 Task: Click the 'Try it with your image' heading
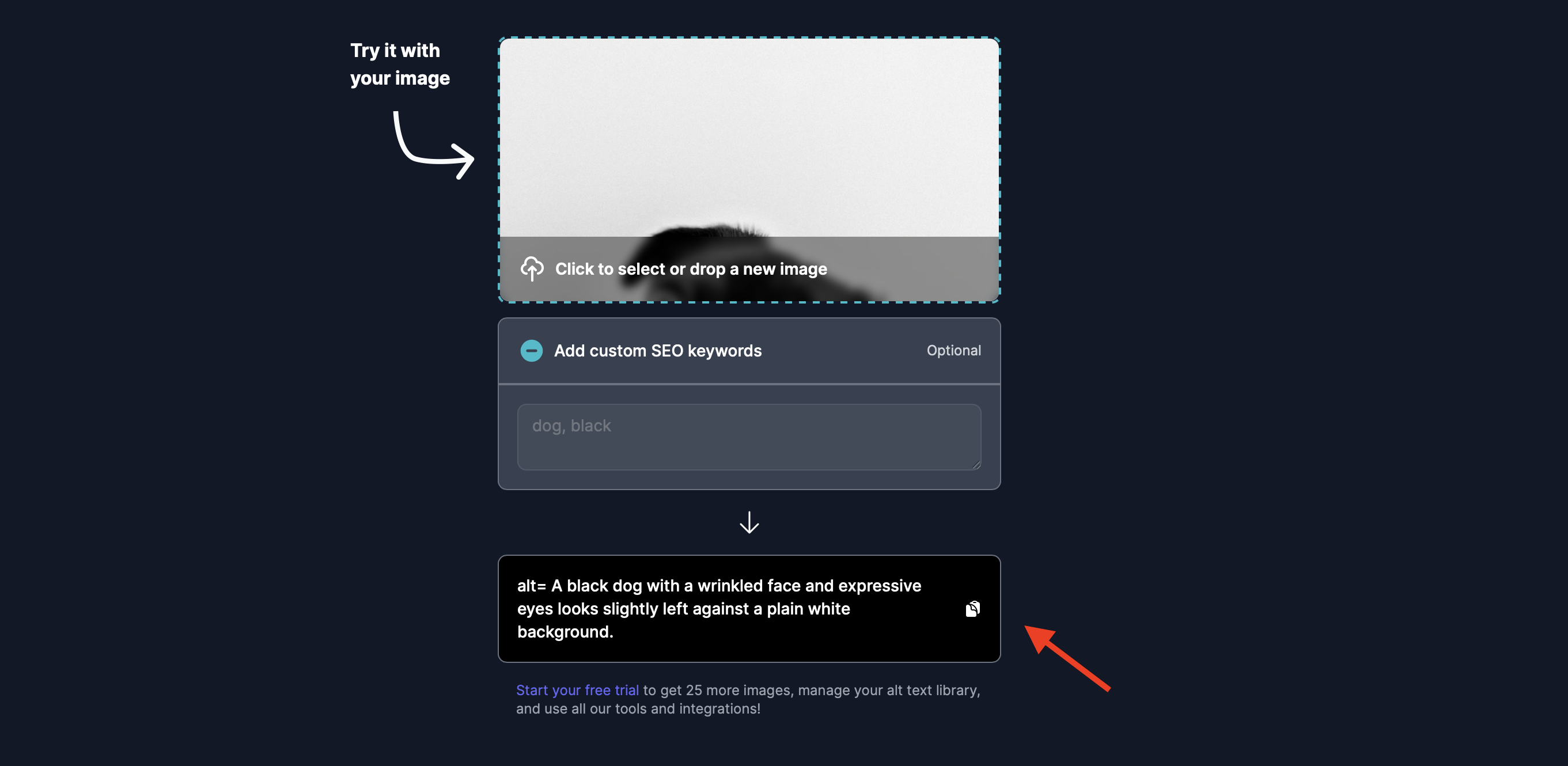click(x=400, y=64)
